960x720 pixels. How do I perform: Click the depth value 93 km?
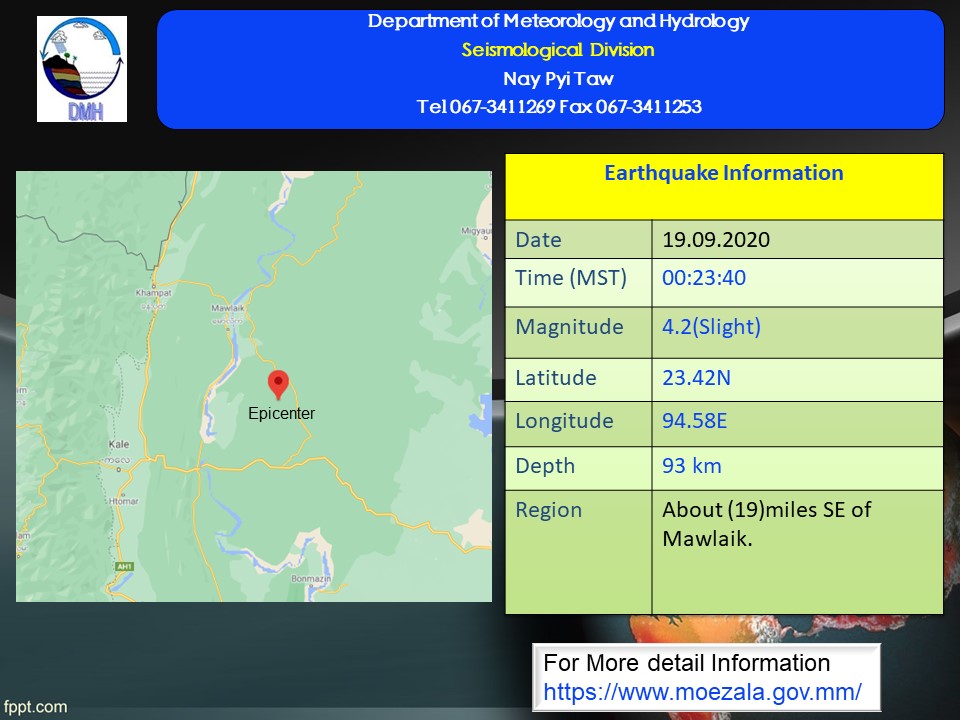(x=691, y=466)
